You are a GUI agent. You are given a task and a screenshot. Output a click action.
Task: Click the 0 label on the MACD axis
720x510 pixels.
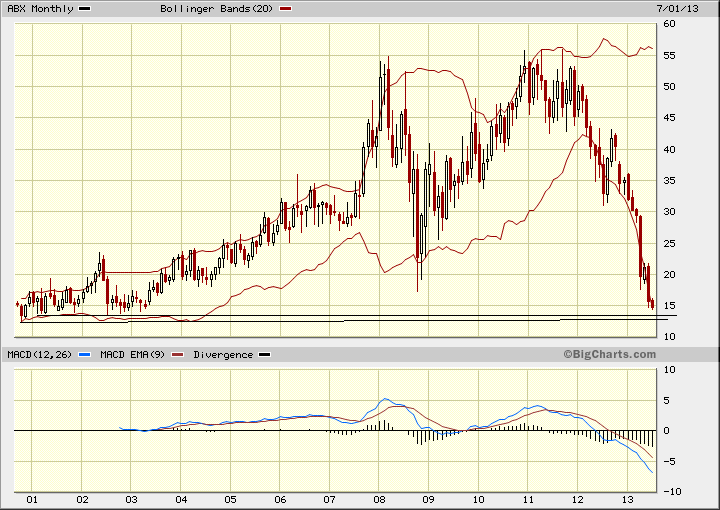[667, 431]
